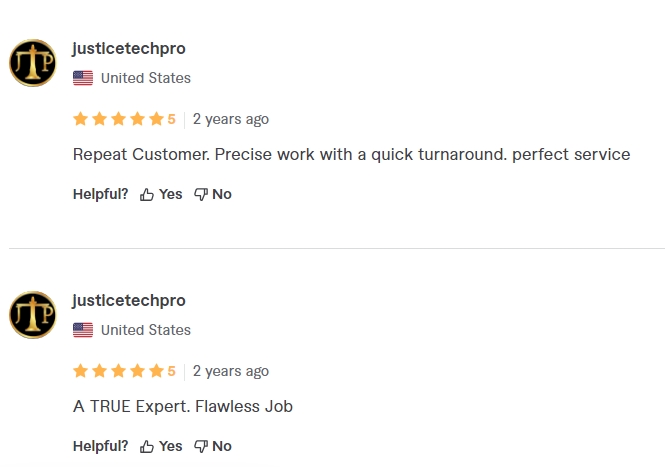Click US flag icon in the Flawless Job review
The width and height of the screenshot is (665, 467).
pyautogui.click(x=83, y=330)
